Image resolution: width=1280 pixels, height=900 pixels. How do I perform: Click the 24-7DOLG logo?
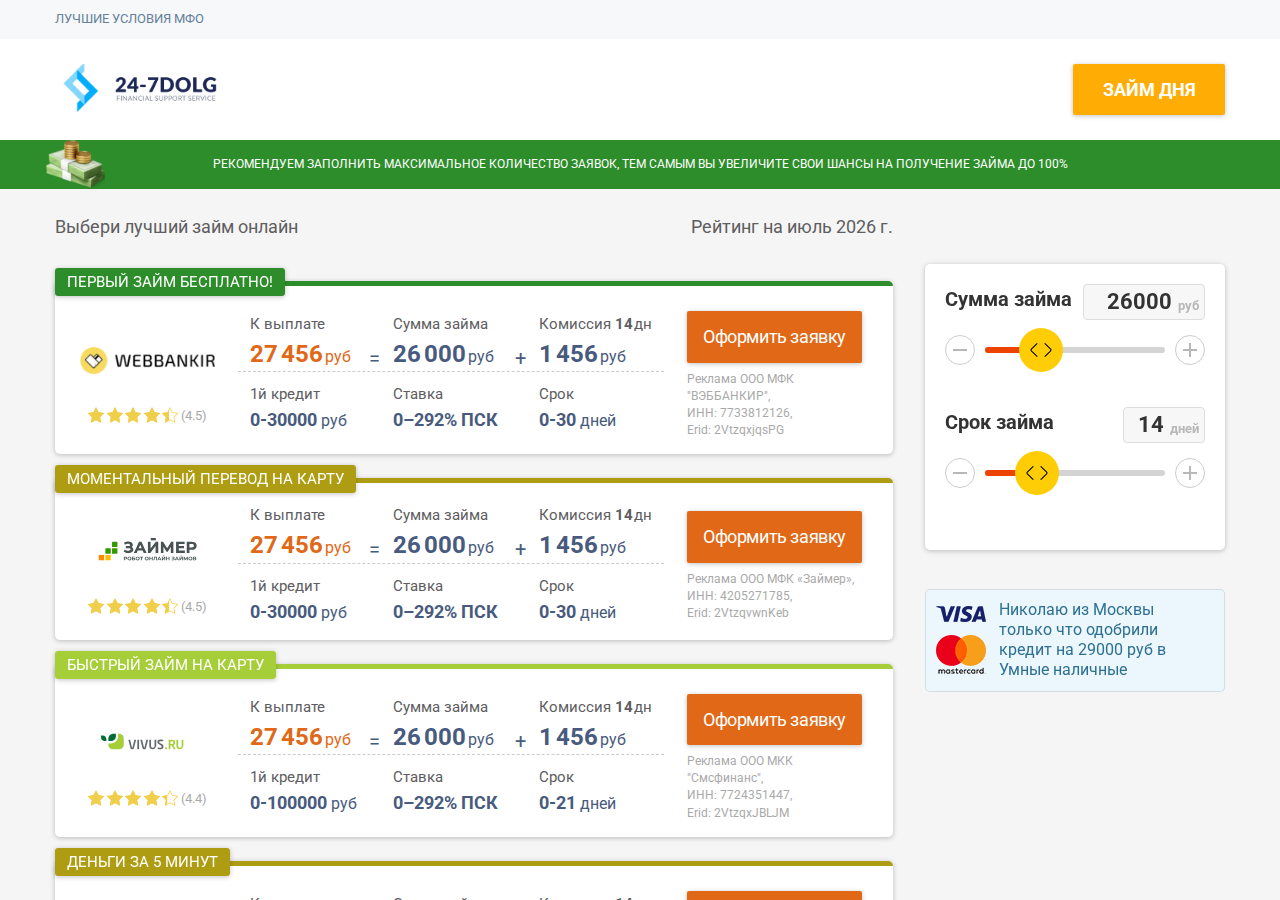click(140, 88)
